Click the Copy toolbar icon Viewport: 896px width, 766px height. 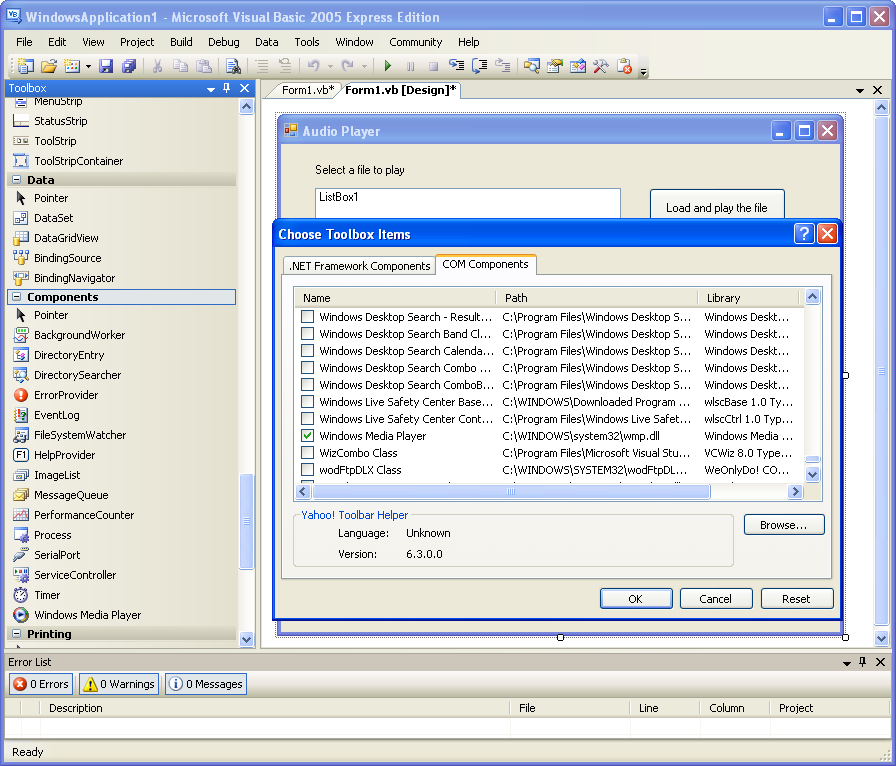click(181, 66)
